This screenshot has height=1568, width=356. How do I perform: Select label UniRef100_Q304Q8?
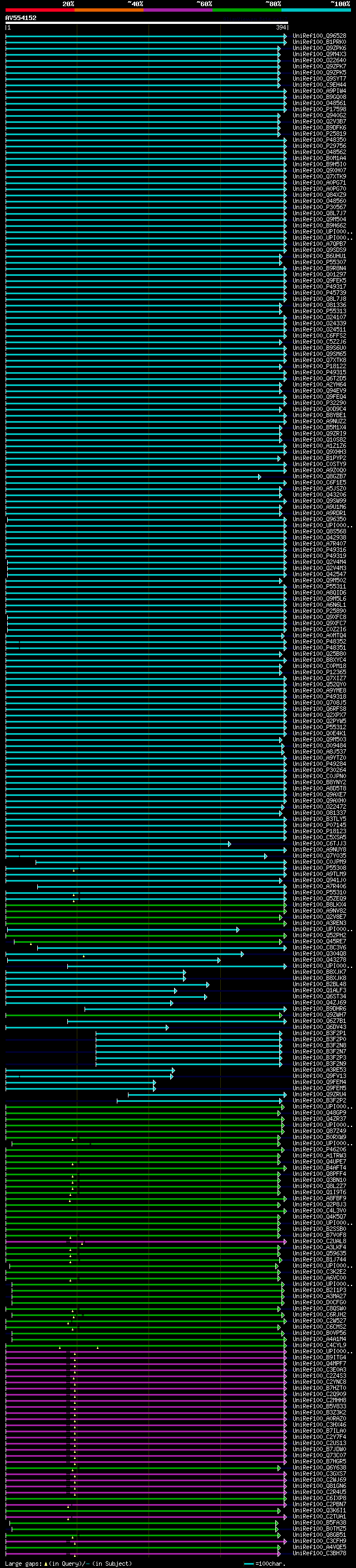pos(319,954)
